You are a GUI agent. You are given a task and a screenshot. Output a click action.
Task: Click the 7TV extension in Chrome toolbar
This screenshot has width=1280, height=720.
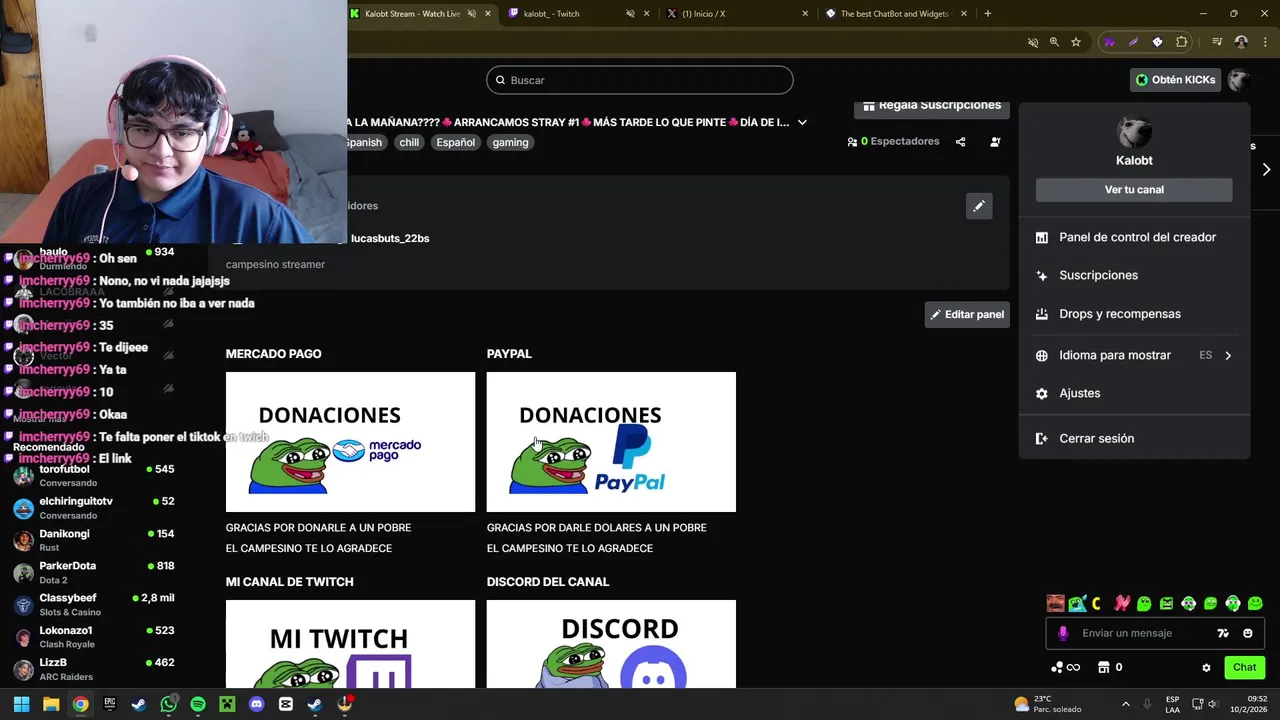1109,42
